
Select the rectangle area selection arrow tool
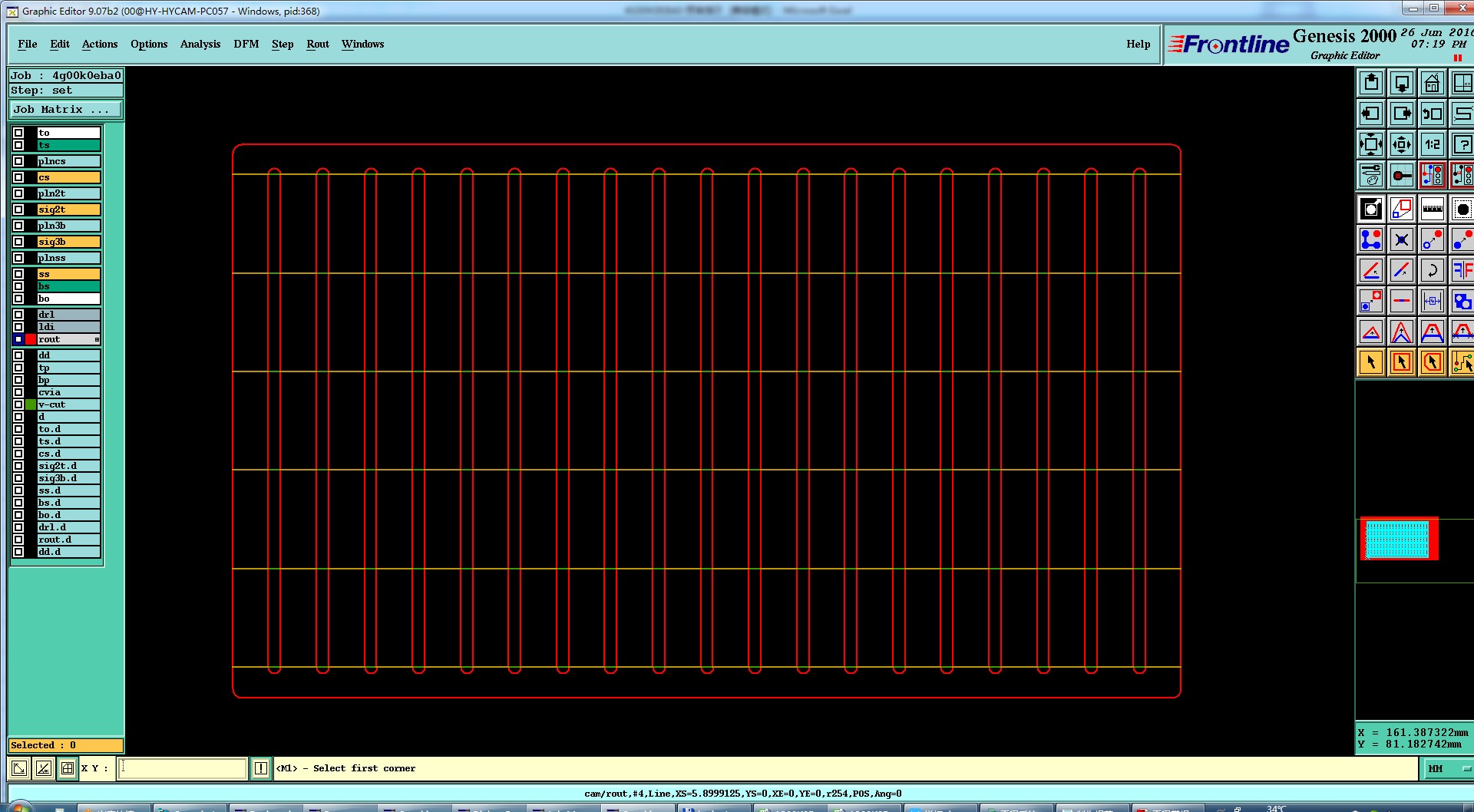coord(1402,362)
